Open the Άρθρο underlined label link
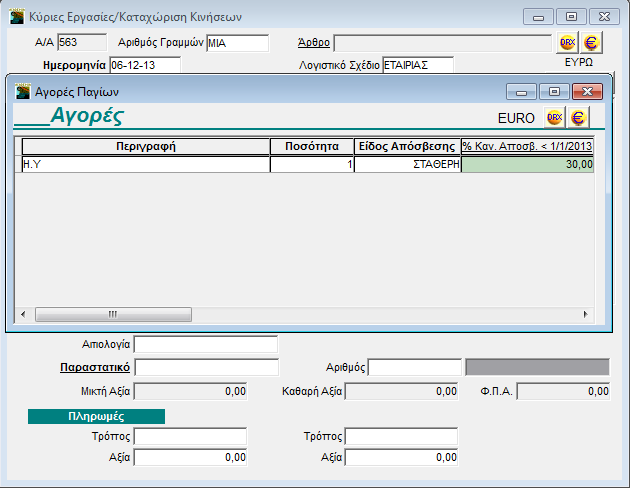Image resolution: width=630 pixels, height=488 pixels. pyautogui.click(x=314, y=42)
